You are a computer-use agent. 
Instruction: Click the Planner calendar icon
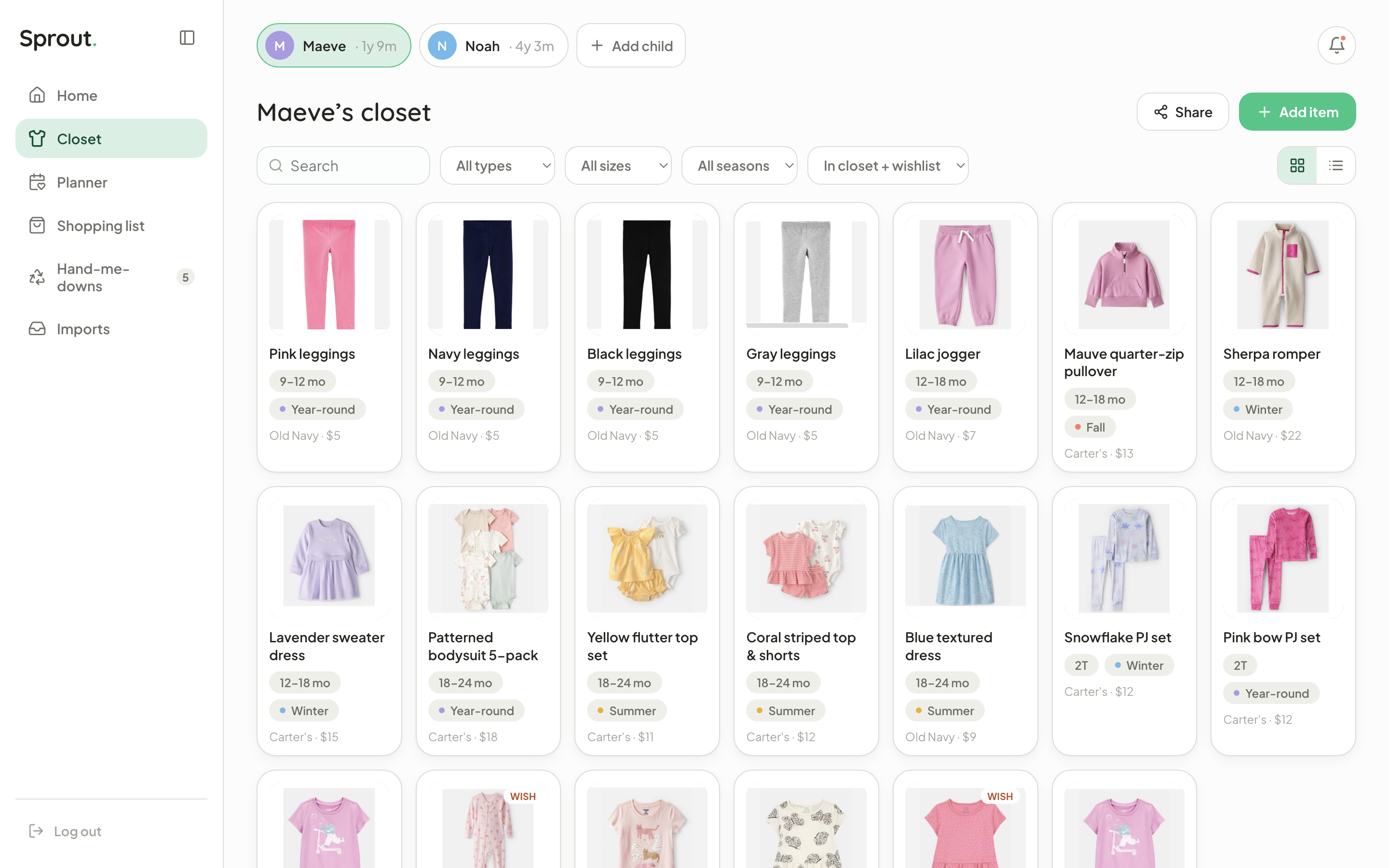(37, 182)
